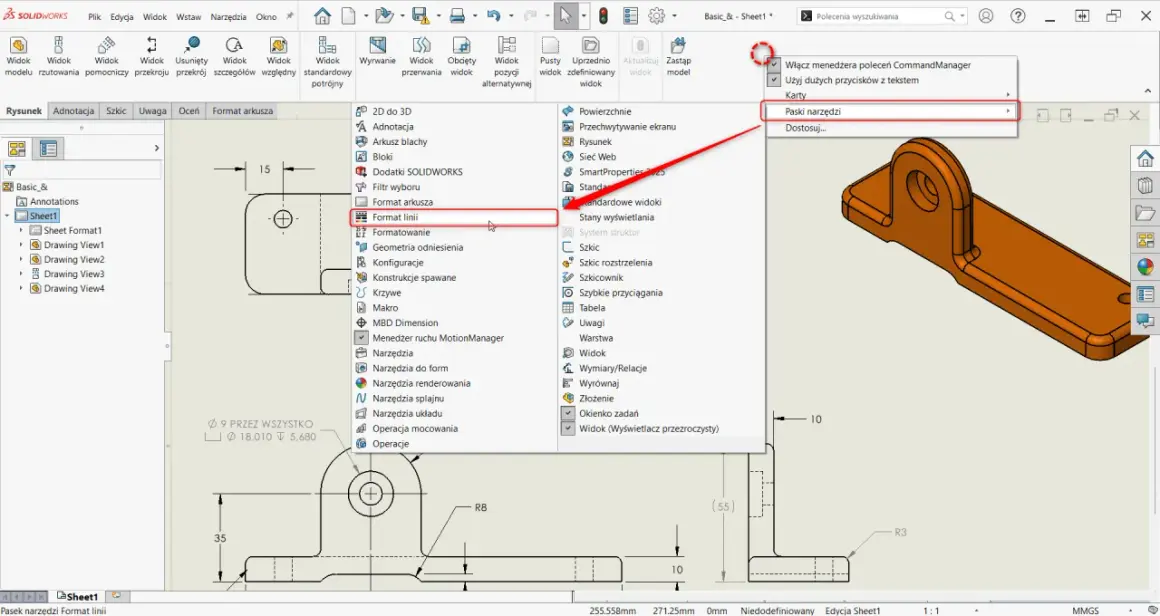1160x616 pixels.
Task: Open the Options gear icon
Action: 656,16
